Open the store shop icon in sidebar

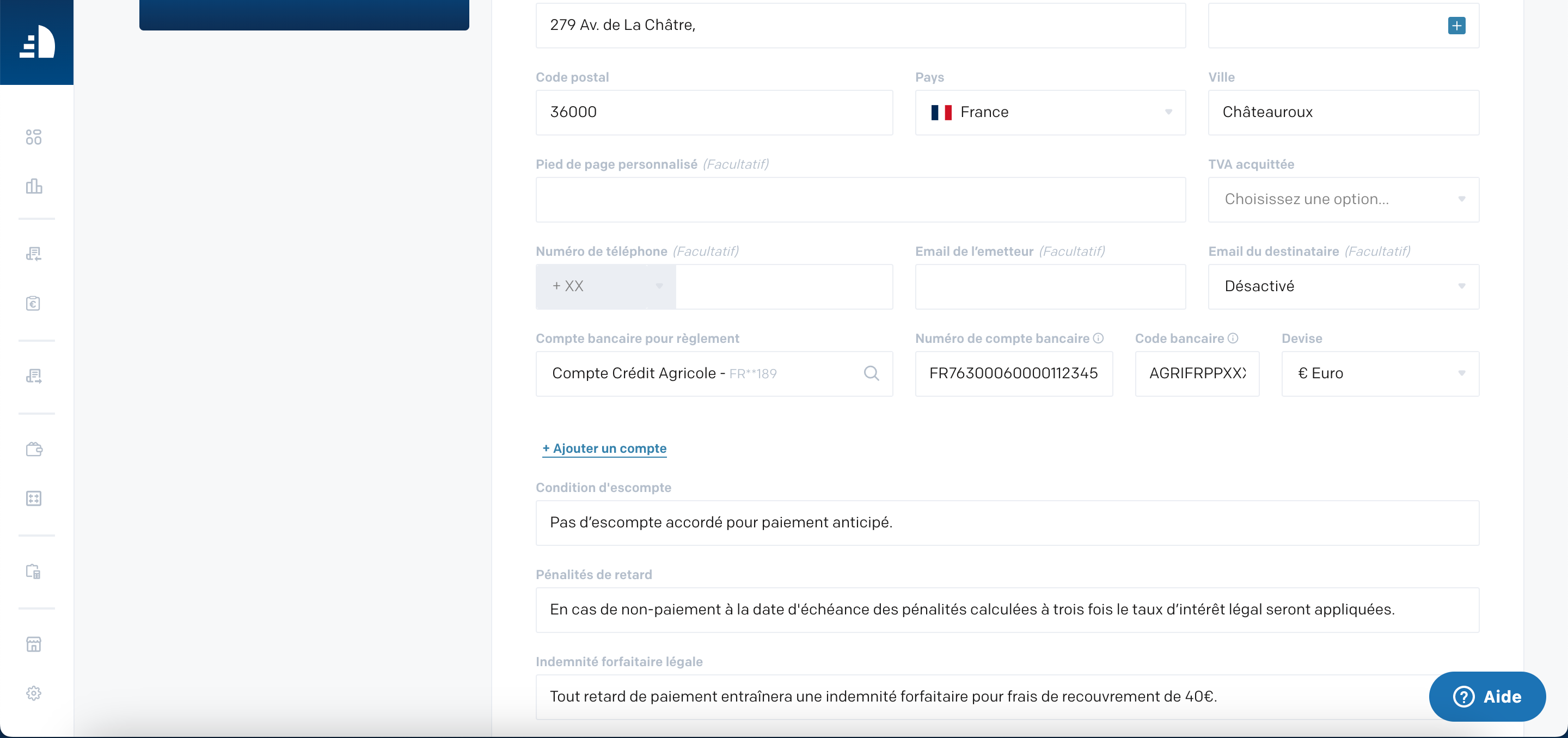34,644
